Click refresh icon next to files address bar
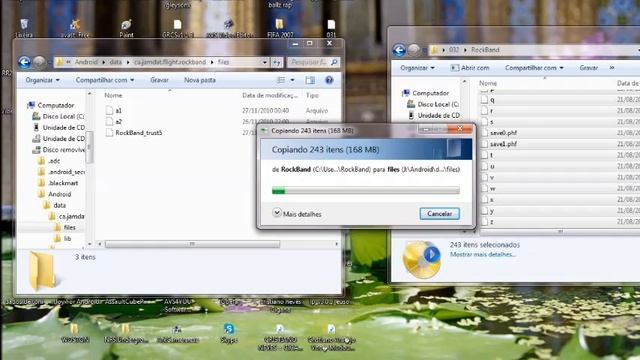 (x=277, y=62)
